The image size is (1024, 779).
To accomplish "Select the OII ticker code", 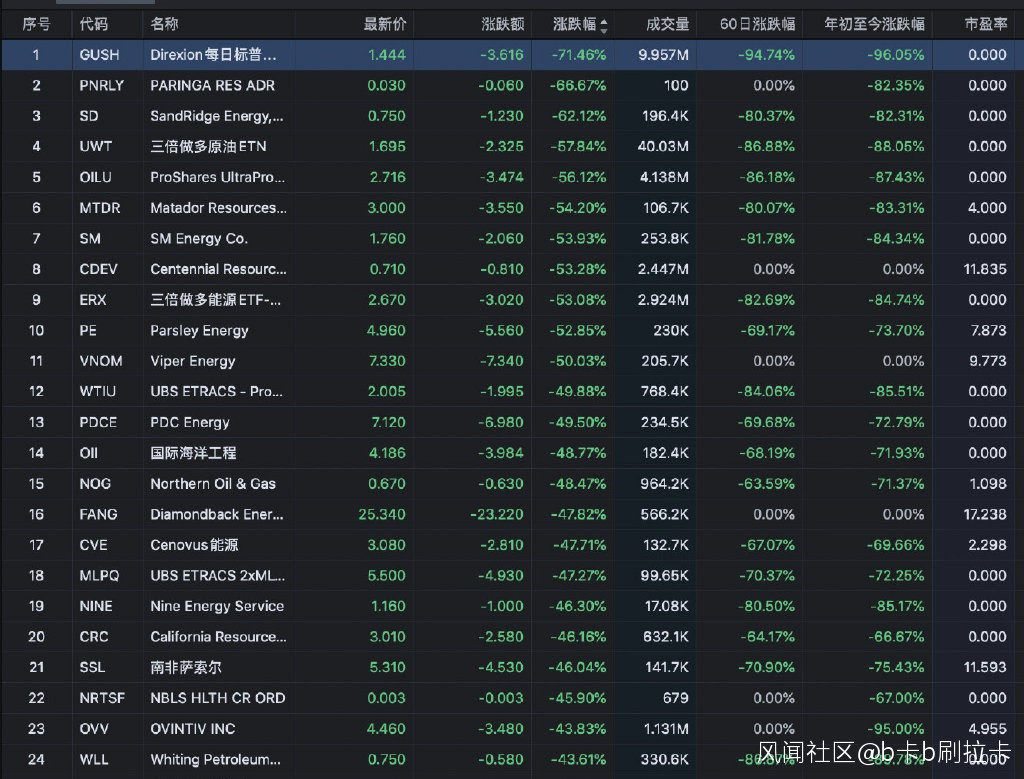I will 88,453.
